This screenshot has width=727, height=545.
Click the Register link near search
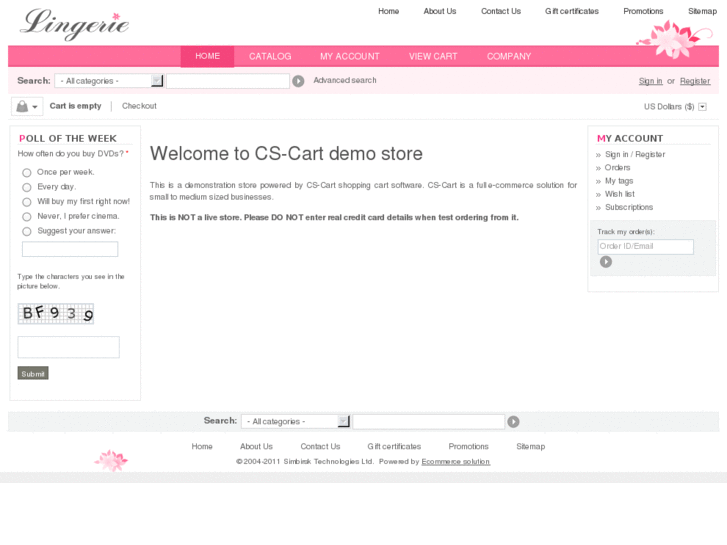tap(695, 81)
